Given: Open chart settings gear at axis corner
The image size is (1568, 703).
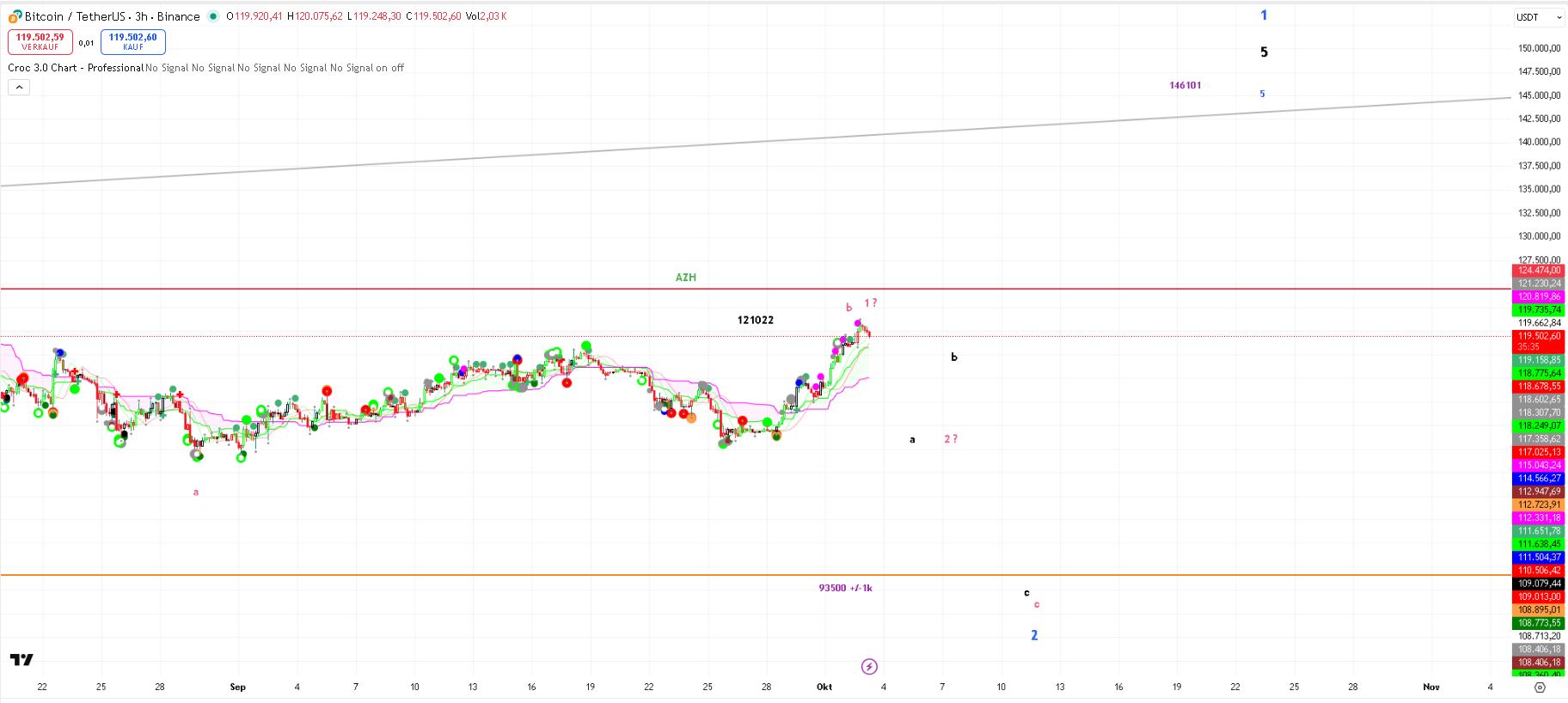Looking at the screenshot, I should [1540, 688].
